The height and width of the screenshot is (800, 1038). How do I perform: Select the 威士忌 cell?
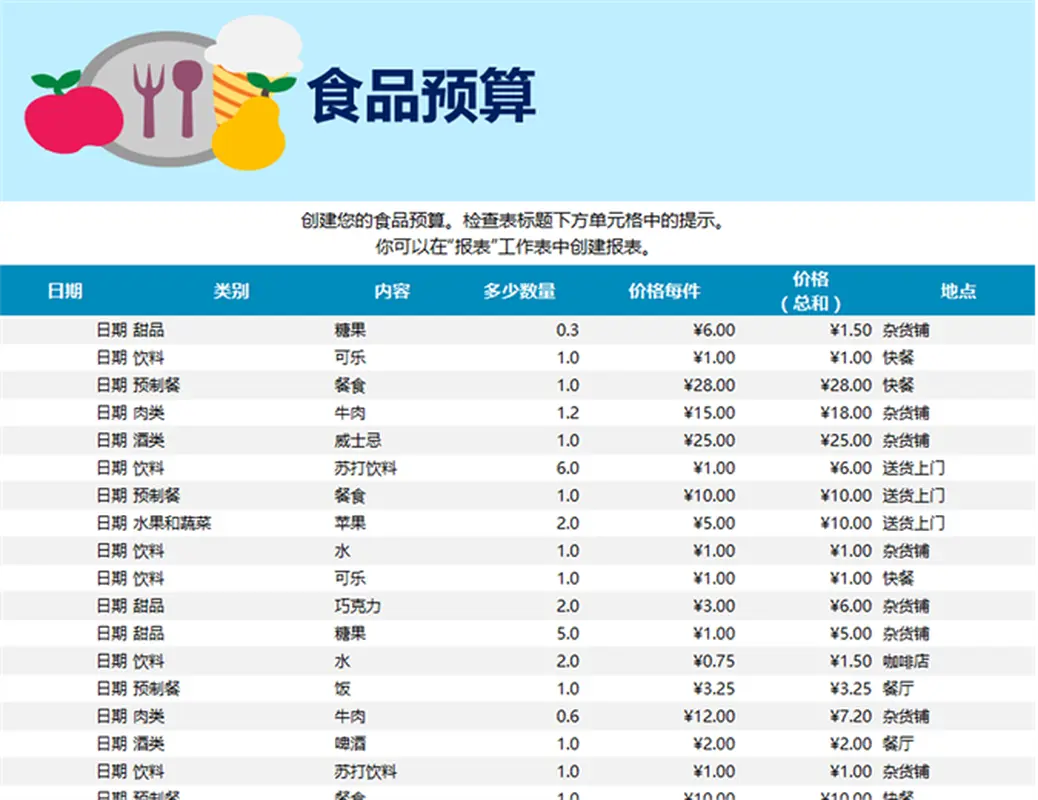click(x=357, y=440)
